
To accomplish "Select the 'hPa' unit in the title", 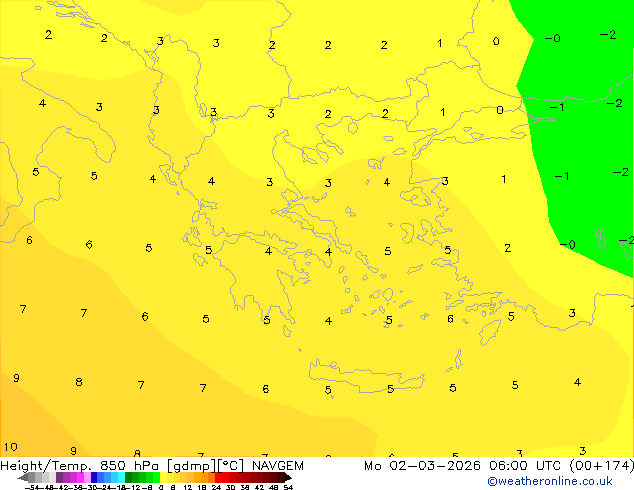I will tap(146, 466).
